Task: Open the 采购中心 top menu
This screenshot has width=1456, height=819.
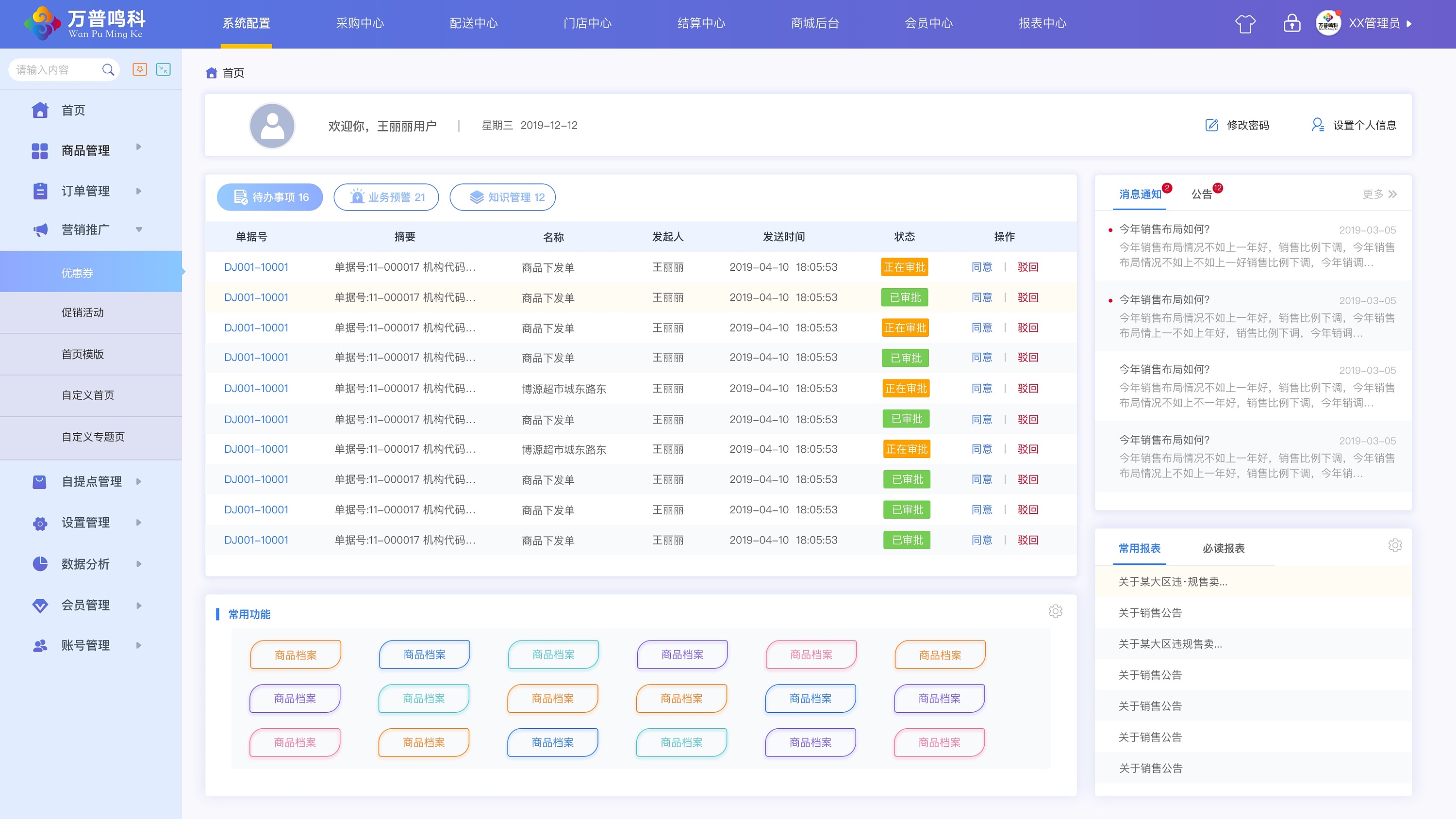Action: coord(360,24)
